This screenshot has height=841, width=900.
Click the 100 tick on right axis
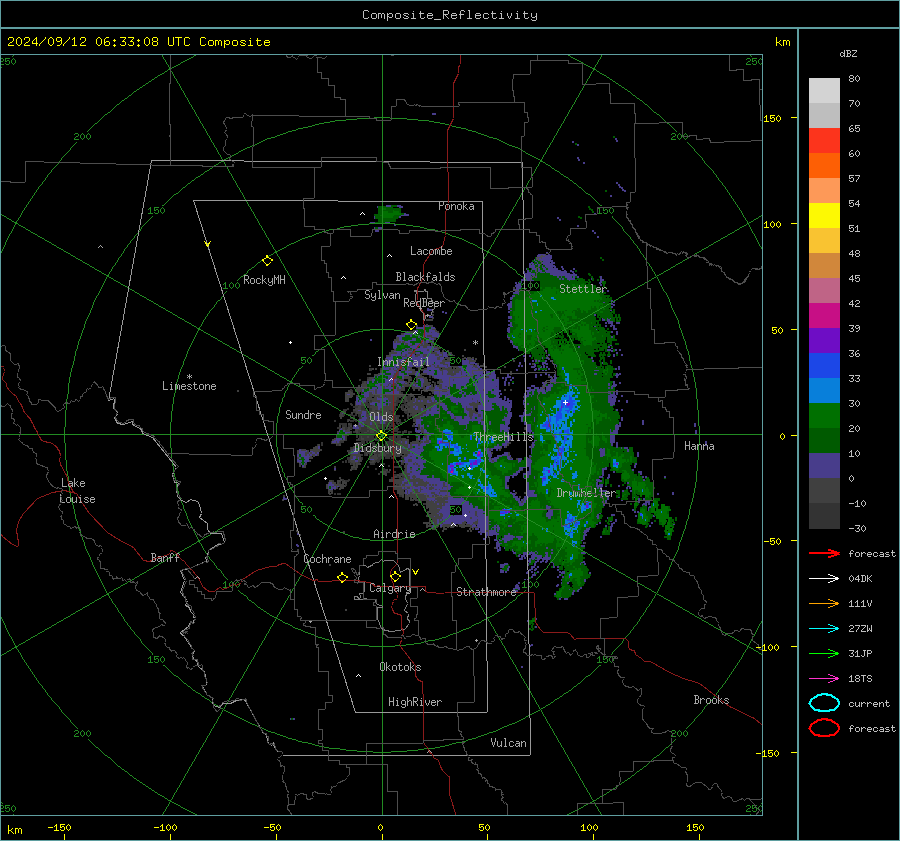[772, 224]
